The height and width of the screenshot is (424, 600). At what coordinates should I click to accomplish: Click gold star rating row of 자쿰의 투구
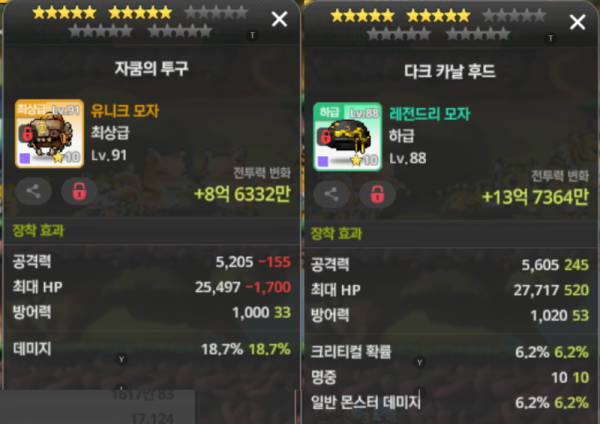[x=102, y=13]
